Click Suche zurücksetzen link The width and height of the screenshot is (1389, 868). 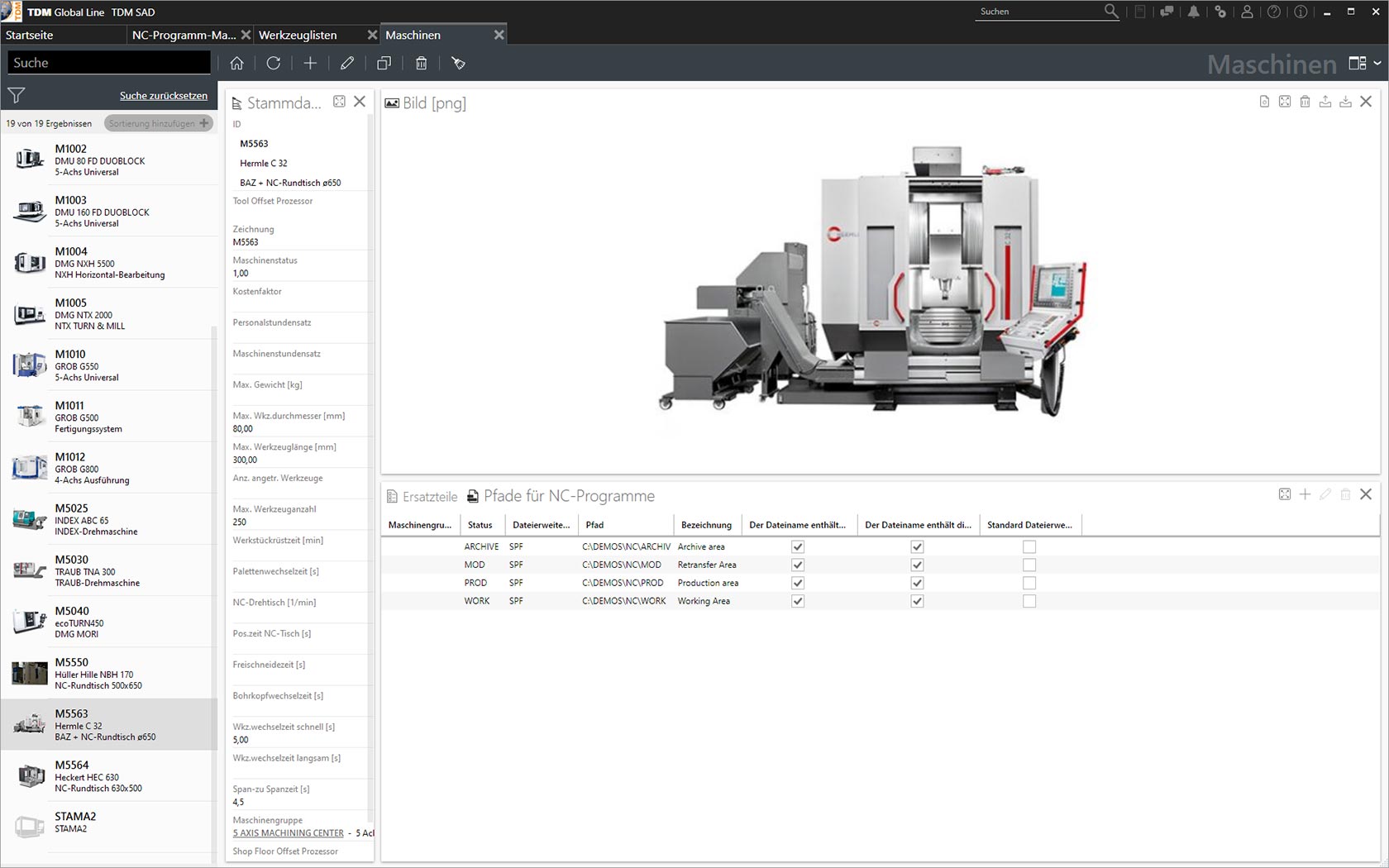pos(164,96)
